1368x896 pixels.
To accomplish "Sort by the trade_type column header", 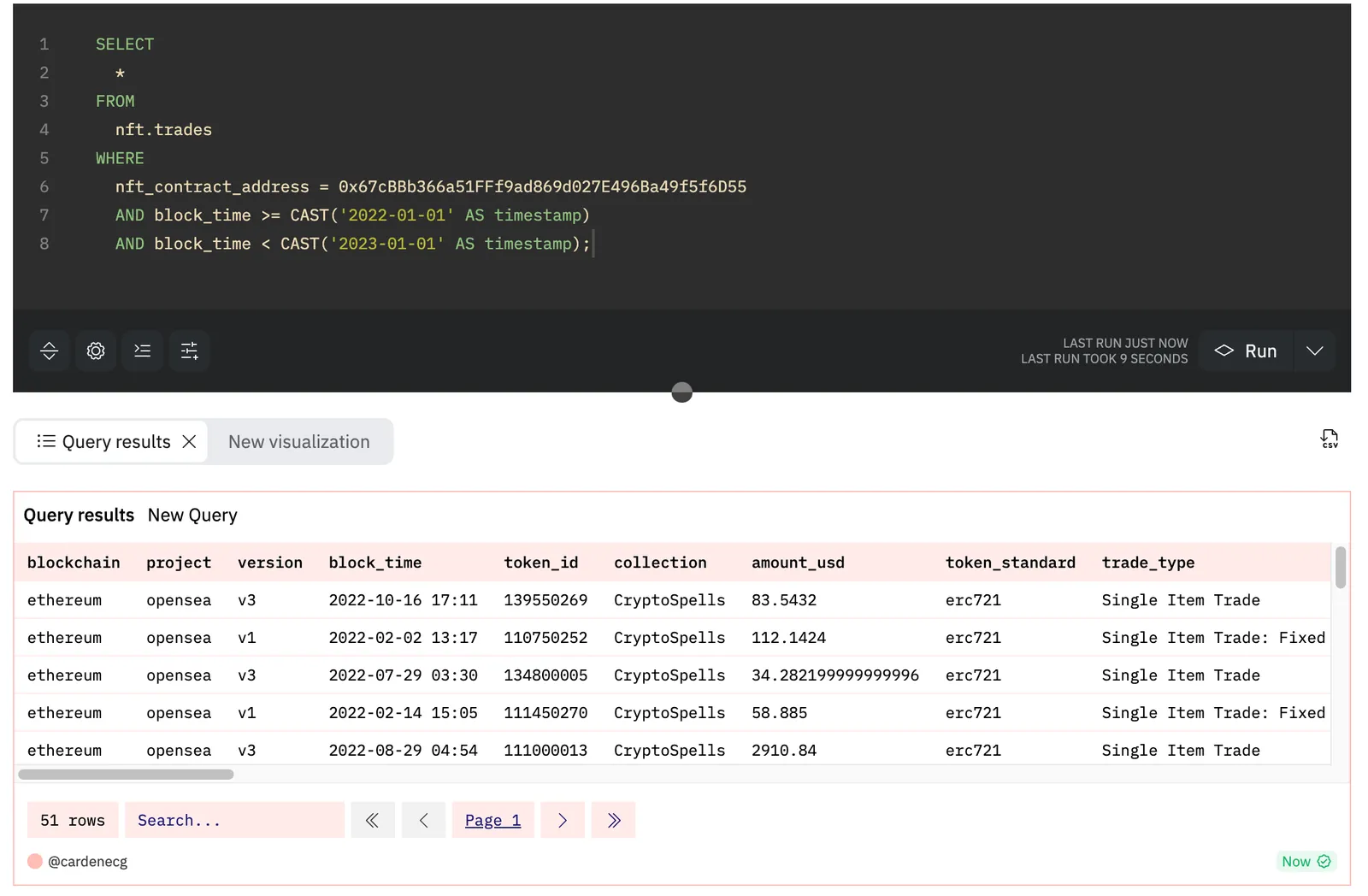I will point(1148,563).
